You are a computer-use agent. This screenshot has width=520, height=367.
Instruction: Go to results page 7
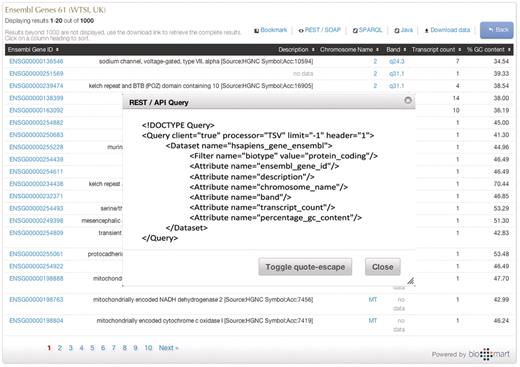pos(114,348)
